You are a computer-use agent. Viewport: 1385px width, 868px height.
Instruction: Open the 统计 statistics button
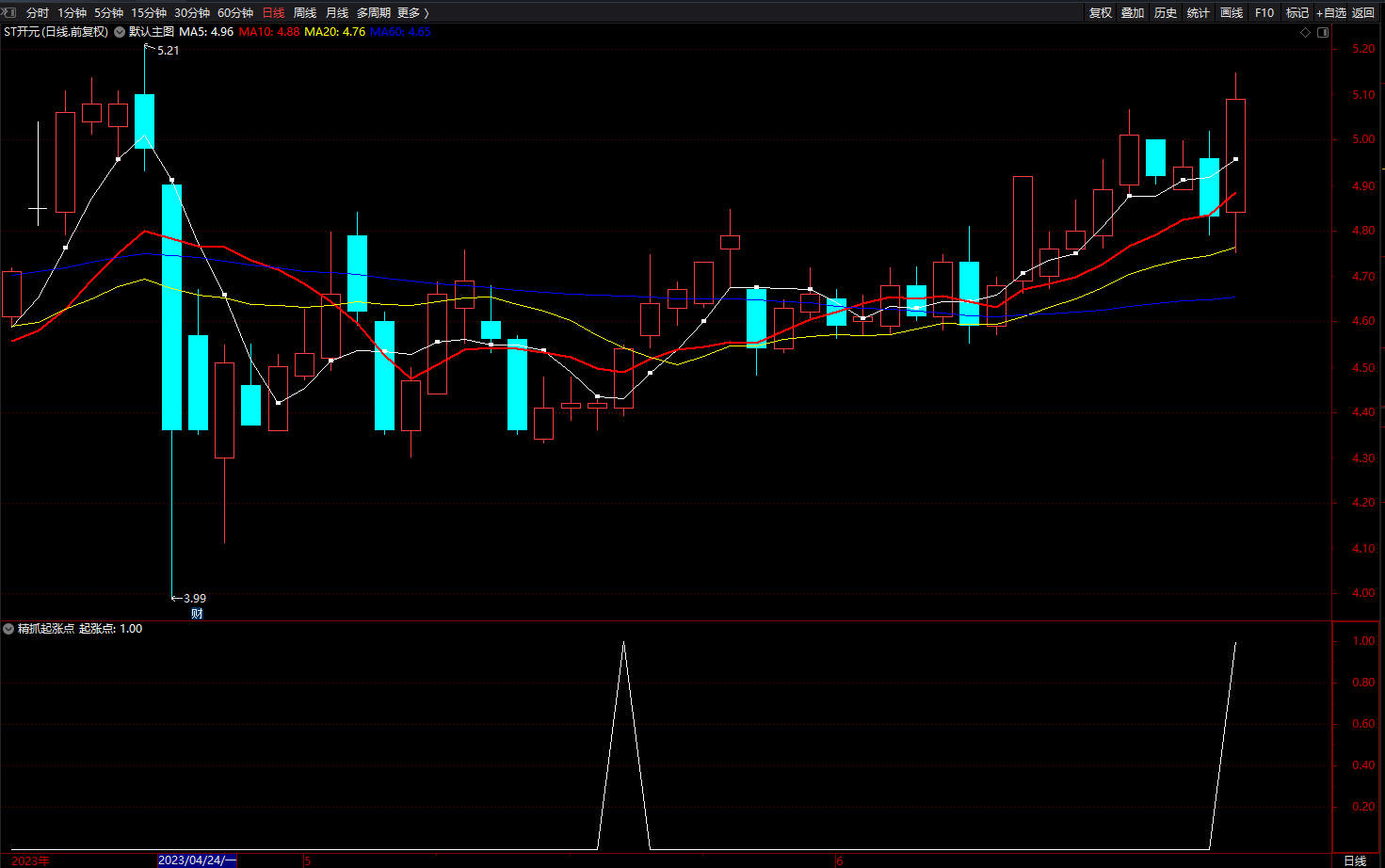[1199, 13]
